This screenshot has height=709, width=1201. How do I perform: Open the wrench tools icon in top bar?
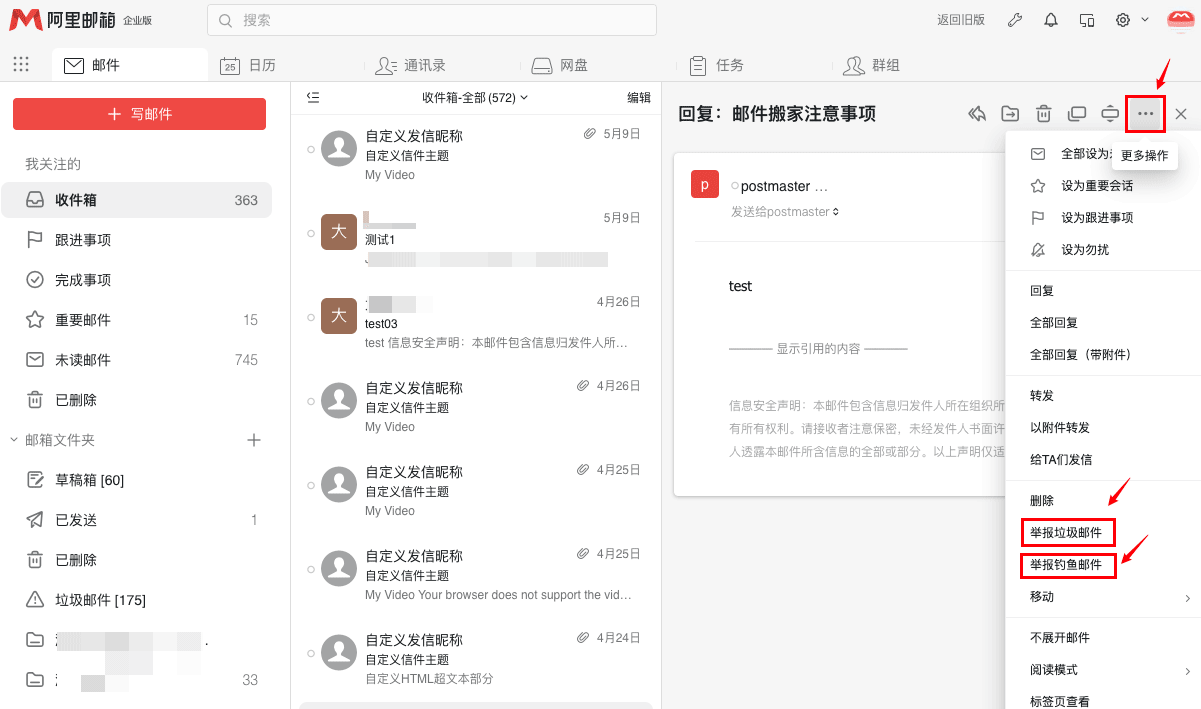tap(1014, 19)
